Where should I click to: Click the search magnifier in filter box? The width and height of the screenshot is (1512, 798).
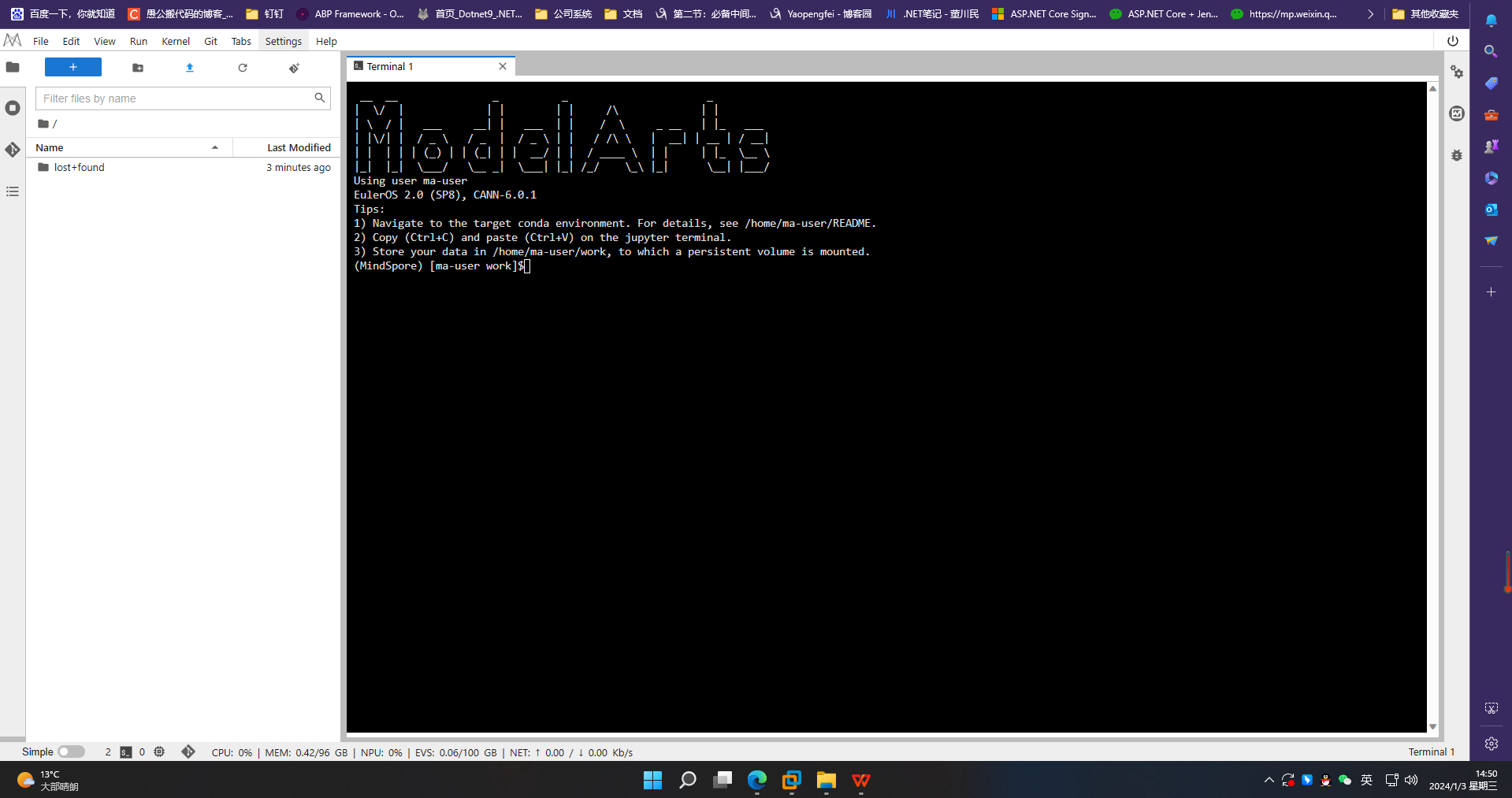(320, 98)
